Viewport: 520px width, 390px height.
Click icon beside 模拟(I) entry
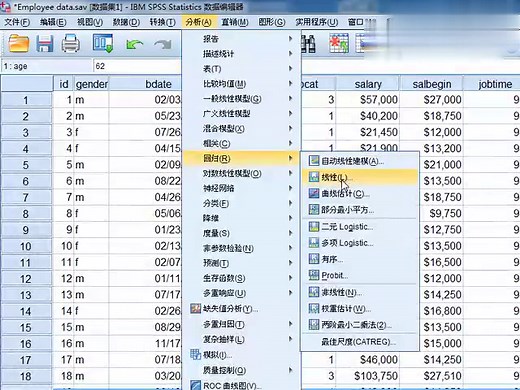(x=195, y=355)
